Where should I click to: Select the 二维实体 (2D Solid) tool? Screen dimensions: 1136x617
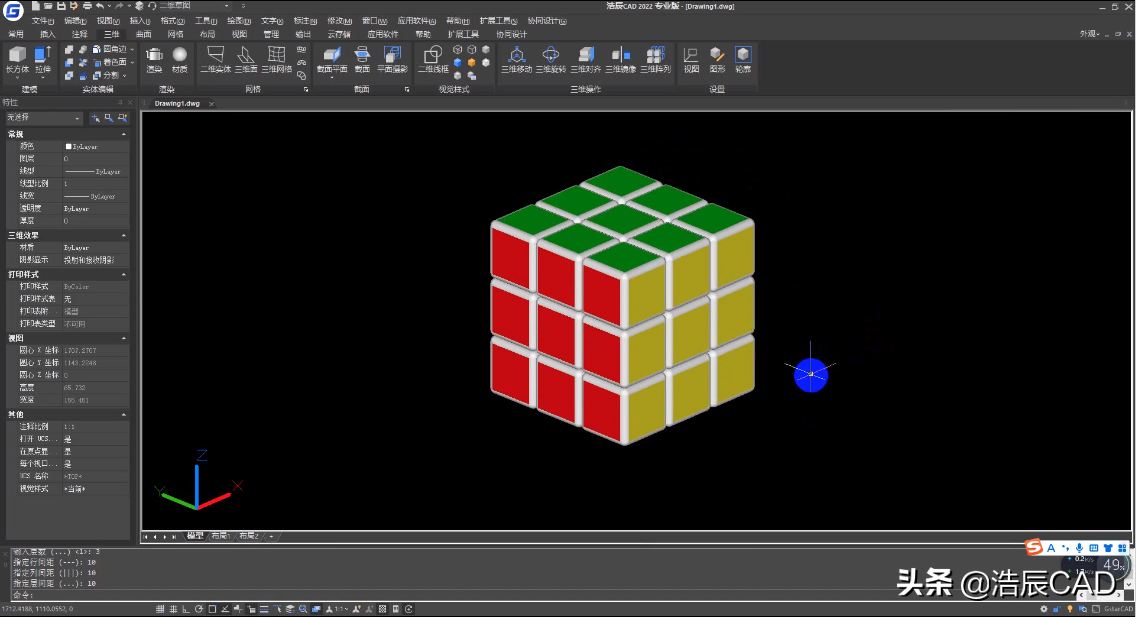click(215, 59)
